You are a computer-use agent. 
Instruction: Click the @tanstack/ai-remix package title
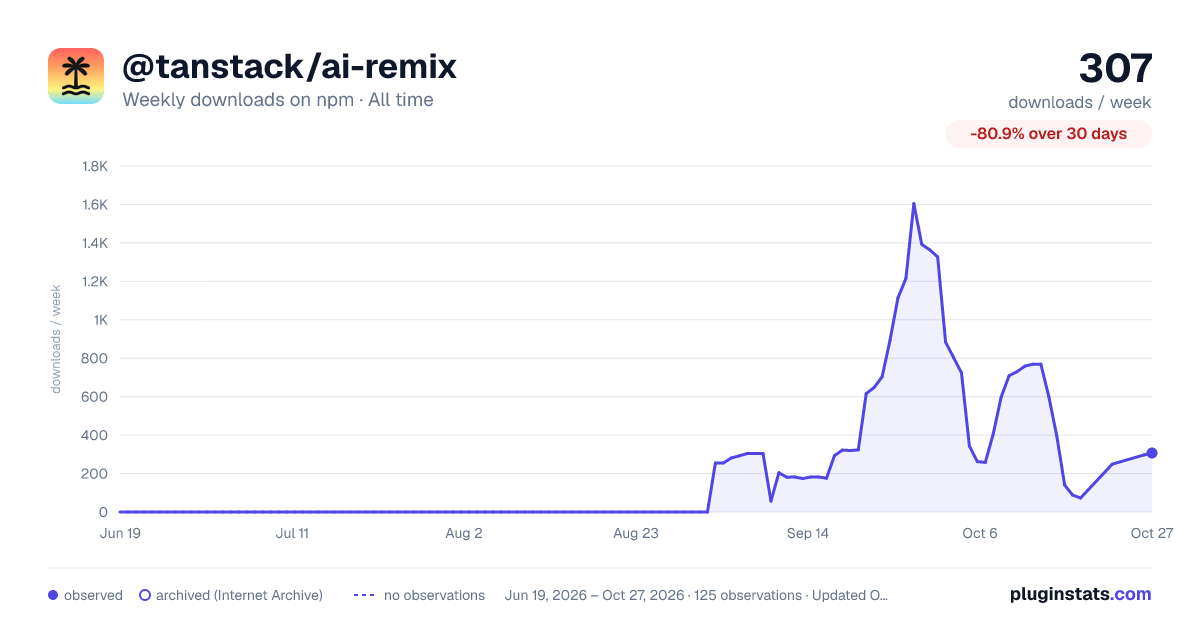(289, 67)
